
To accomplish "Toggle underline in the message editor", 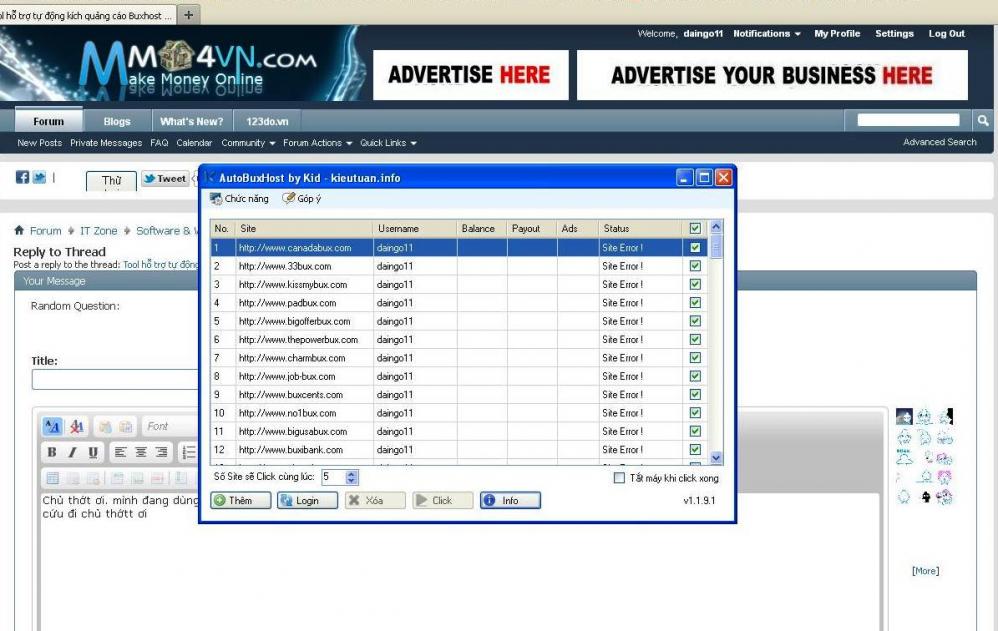I will [x=93, y=452].
